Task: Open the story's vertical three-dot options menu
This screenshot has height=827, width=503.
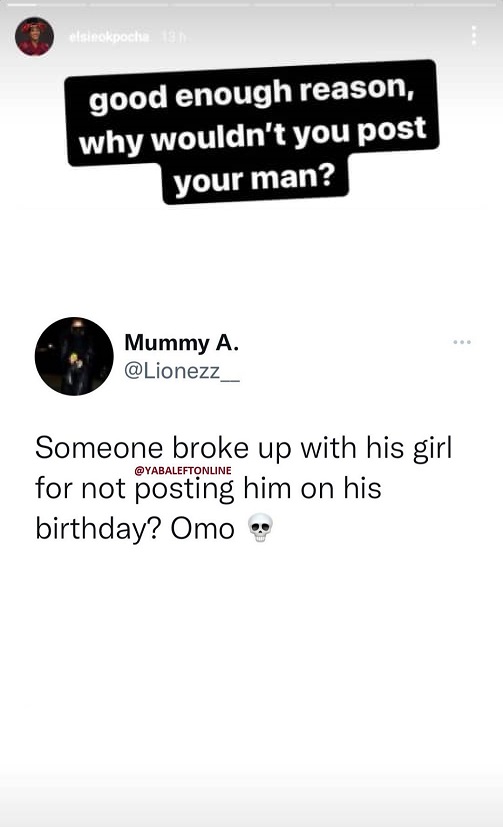Action: pyautogui.click(x=474, y=35)
